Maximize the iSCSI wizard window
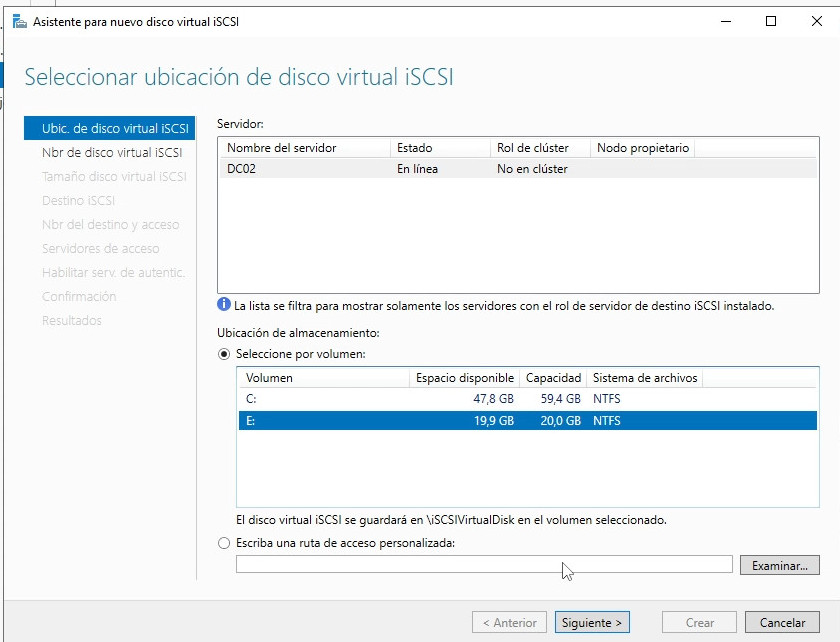This screenshot has width=840, height=642. tap(770, 21)
